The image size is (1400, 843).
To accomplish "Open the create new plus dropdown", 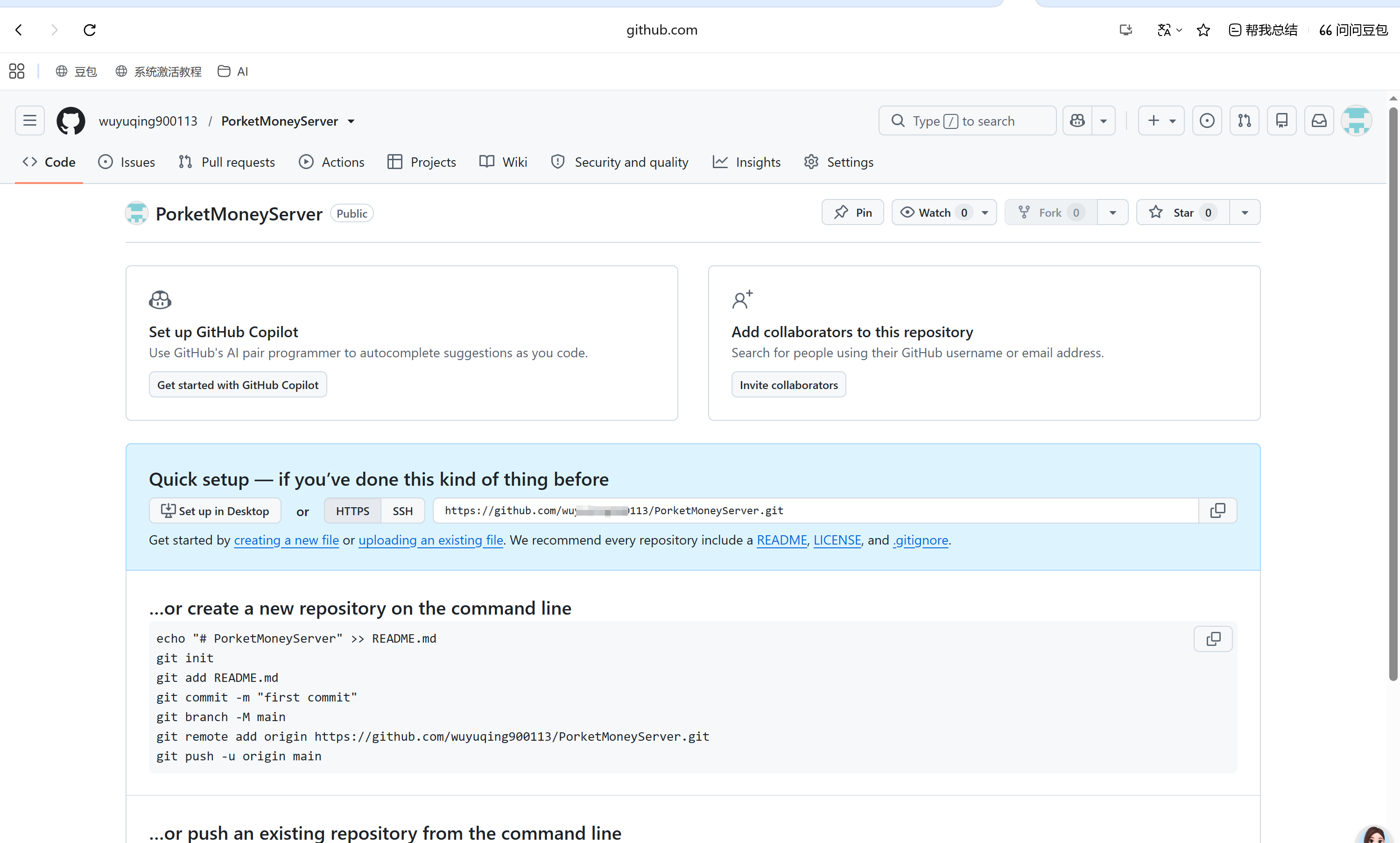I will click(x=1161, y=120).
